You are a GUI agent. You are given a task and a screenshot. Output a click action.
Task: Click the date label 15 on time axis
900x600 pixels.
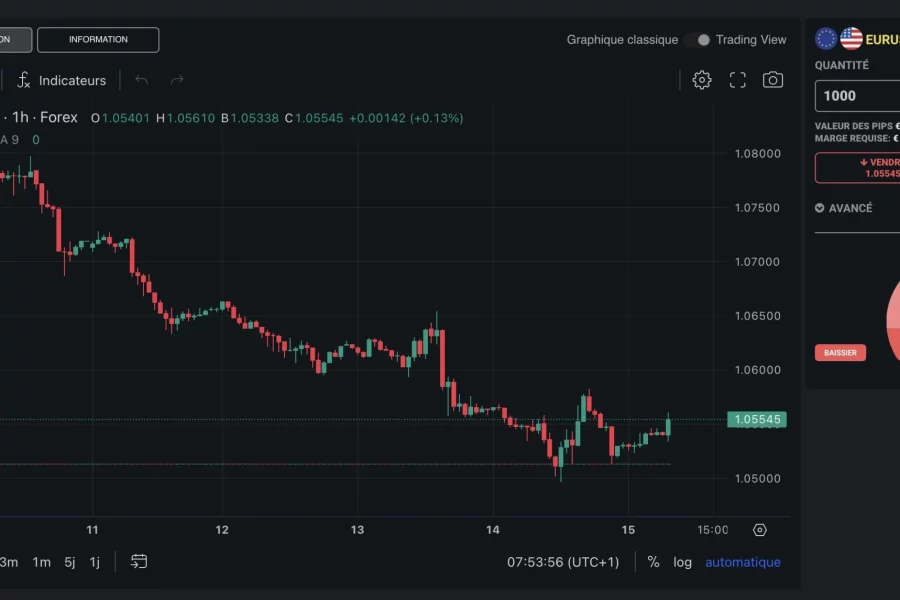click(x=628, y=529)
